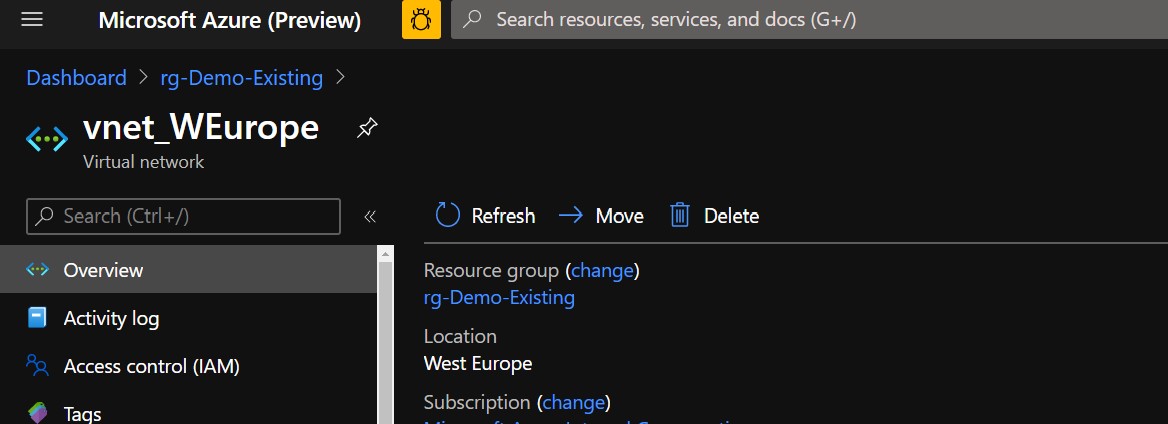Refresh the virtual network overview
Viewport: 1168px width, 424px height.
click(486, 215)
